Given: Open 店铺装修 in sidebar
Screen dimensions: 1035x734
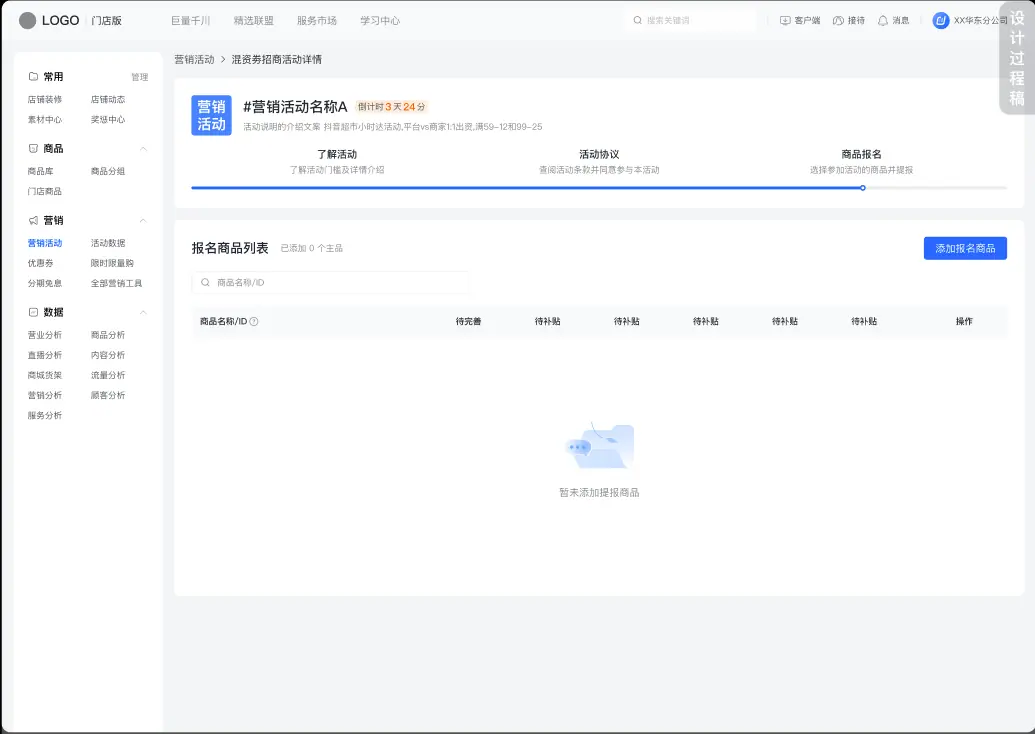Looking at the screenshot, I should tap(45, 100).
